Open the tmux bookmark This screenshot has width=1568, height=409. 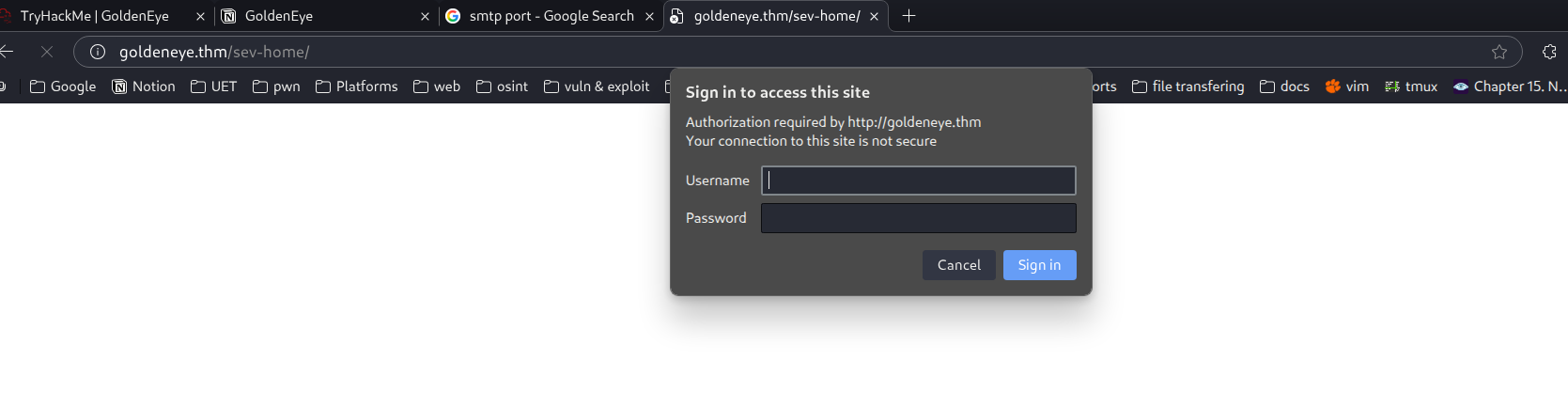click(1411, 87)
